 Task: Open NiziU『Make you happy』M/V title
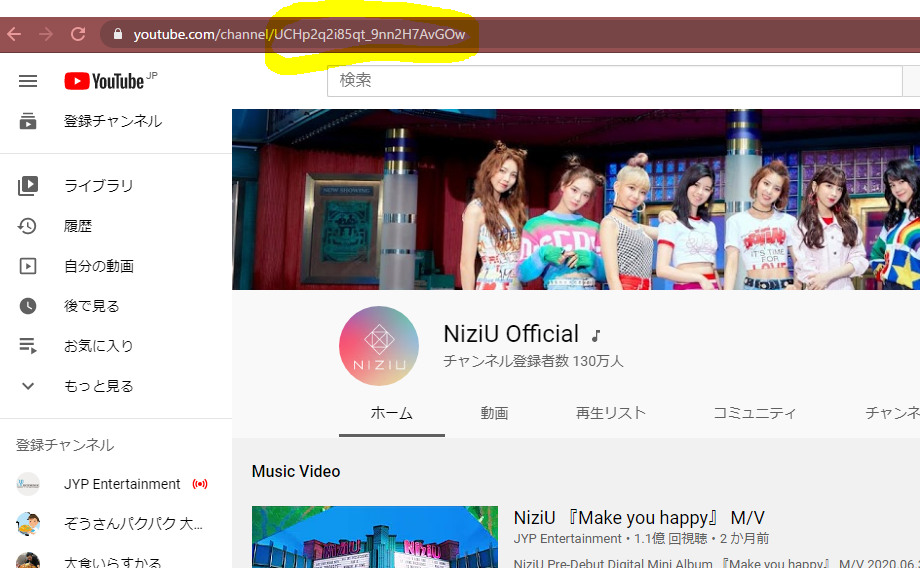coord(639,518)
